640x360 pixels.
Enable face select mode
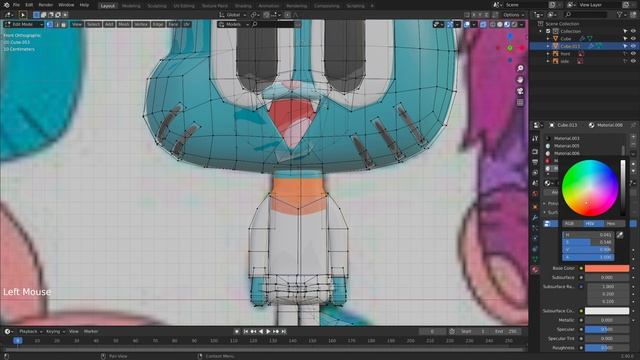(63, 24)
